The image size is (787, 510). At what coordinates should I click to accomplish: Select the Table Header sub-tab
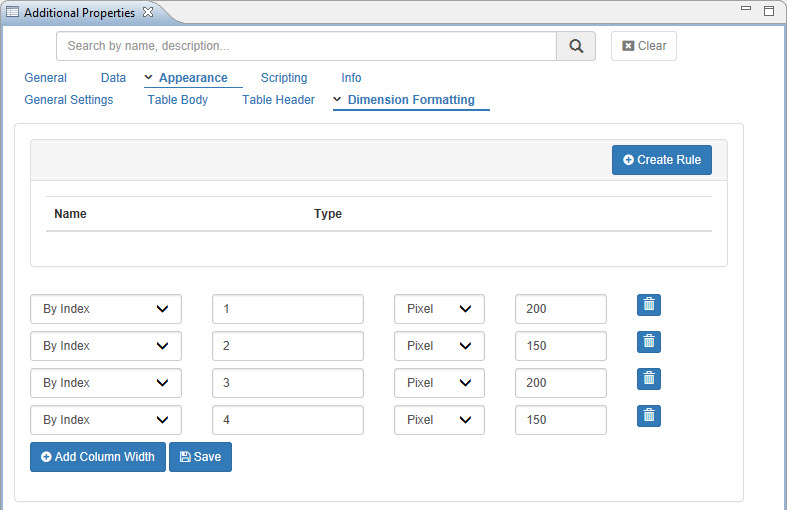[x=278, y=100]
